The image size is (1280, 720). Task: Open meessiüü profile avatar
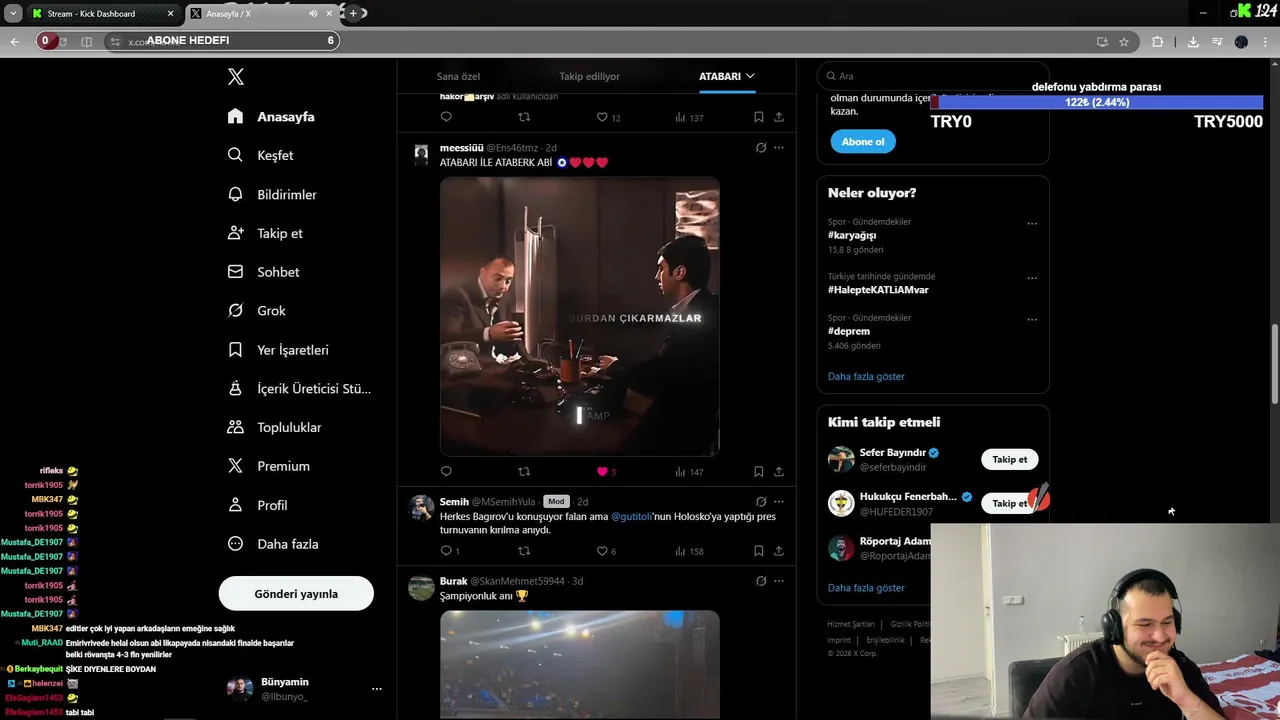[421, 154]
